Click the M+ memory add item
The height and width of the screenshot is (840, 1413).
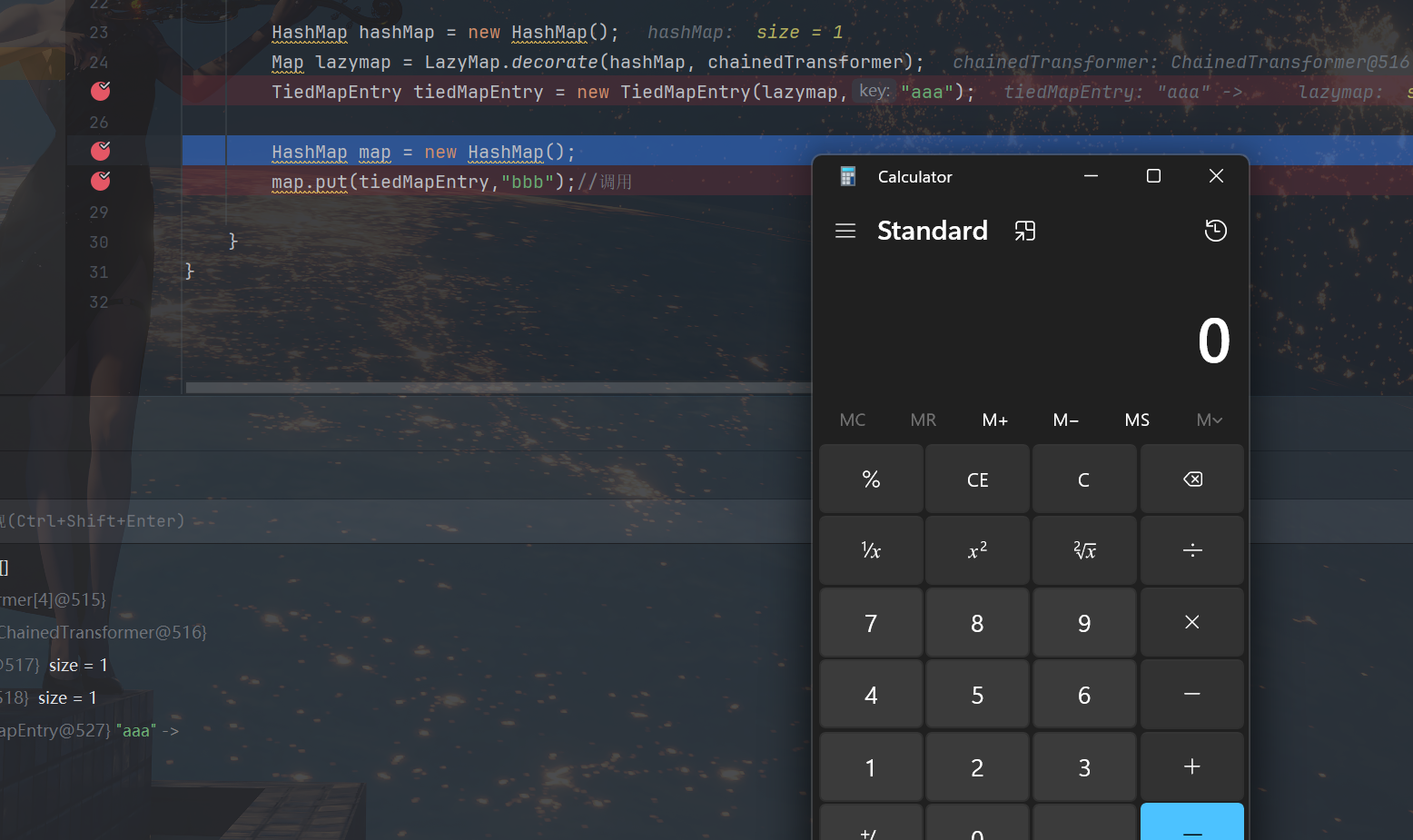[994, 420]
